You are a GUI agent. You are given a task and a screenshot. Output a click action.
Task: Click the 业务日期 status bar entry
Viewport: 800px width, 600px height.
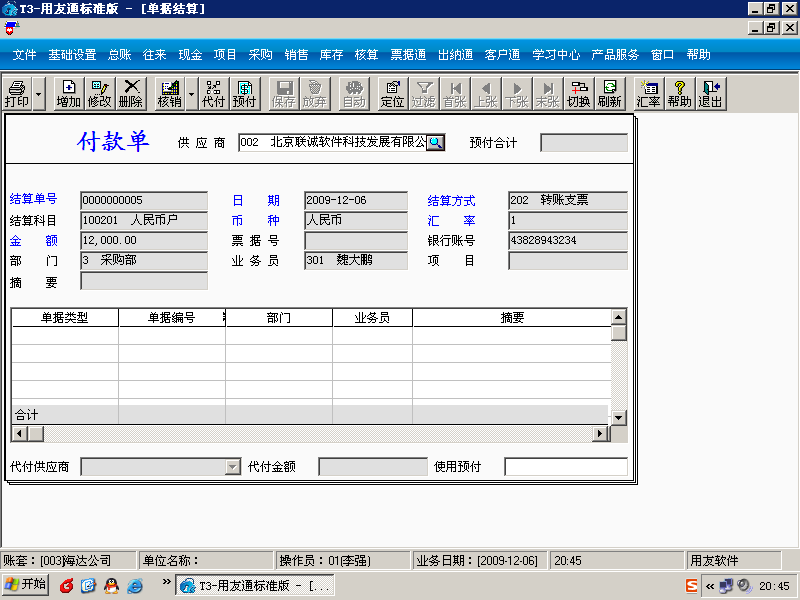click(478, 561)
